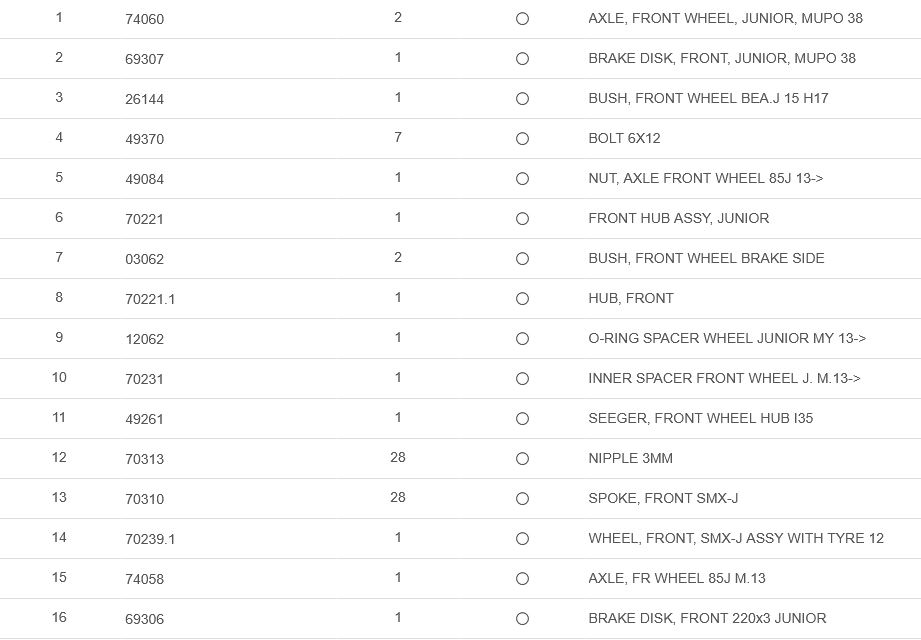Select the INNER SPACER FRONT WHEEL circle

tap(522, 379)
